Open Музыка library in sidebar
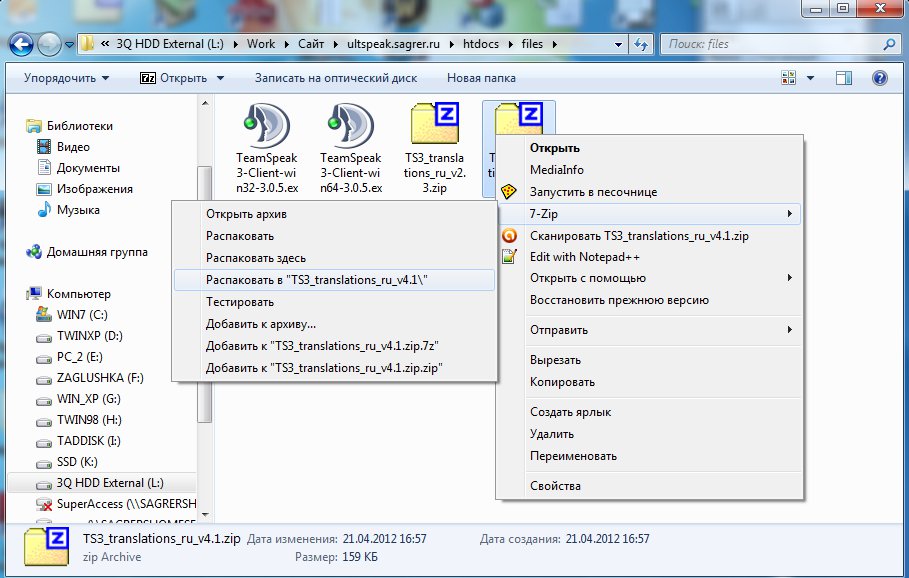909x578 pixels. click(x=77, y=210)
